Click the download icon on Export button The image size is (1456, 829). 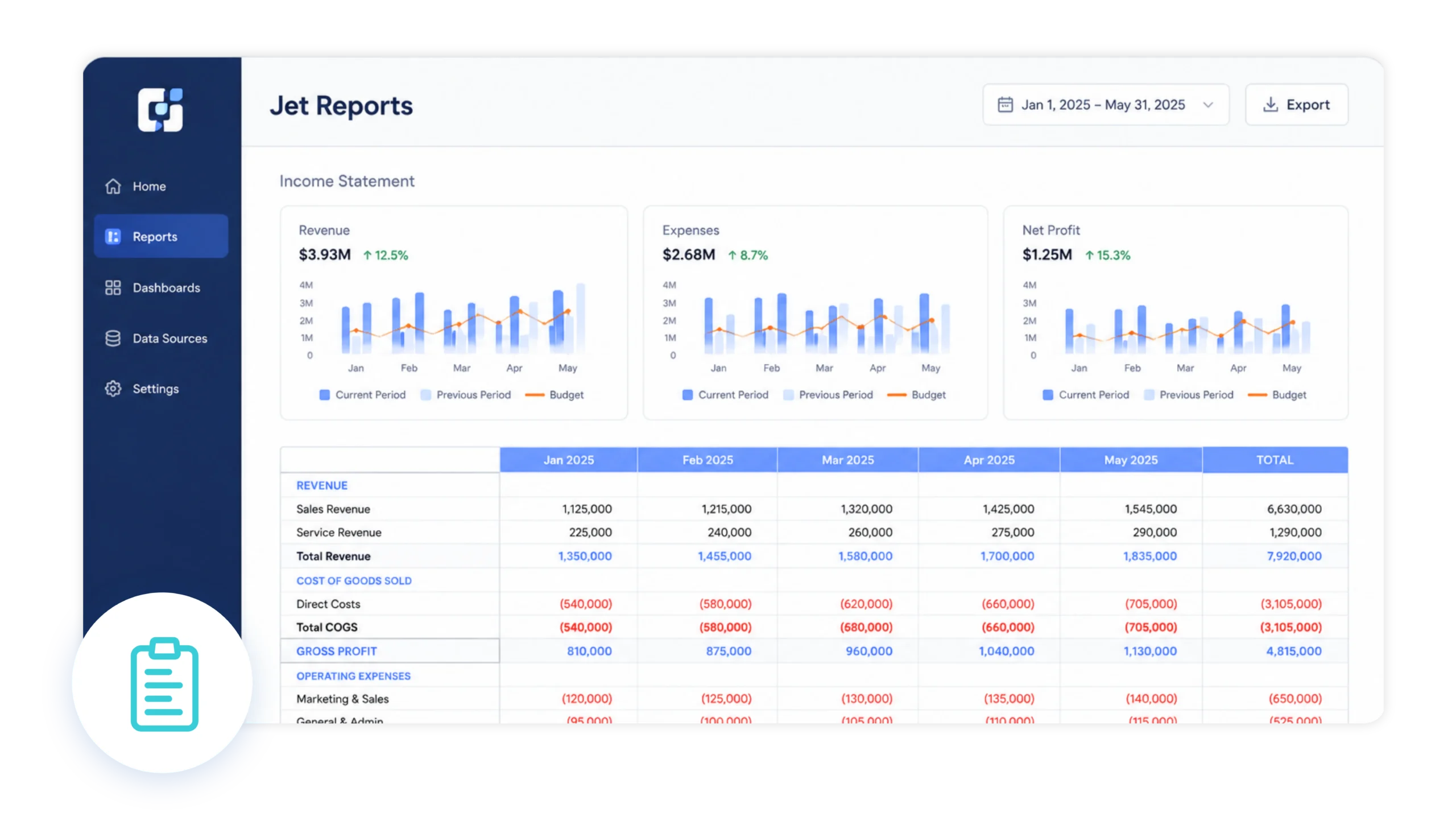point(1270,105)
